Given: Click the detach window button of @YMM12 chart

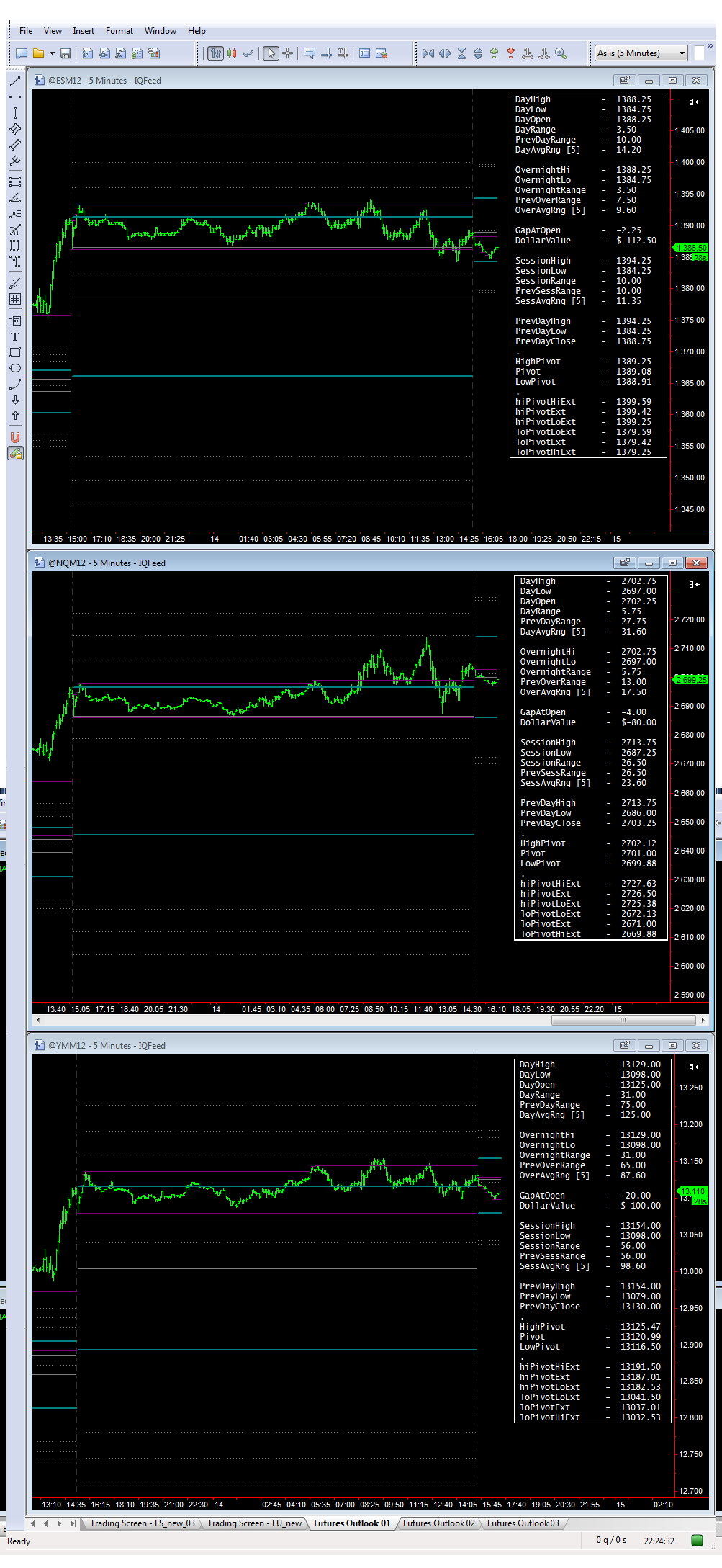Looking at the screenshot, I should (x=624, y=1045).
